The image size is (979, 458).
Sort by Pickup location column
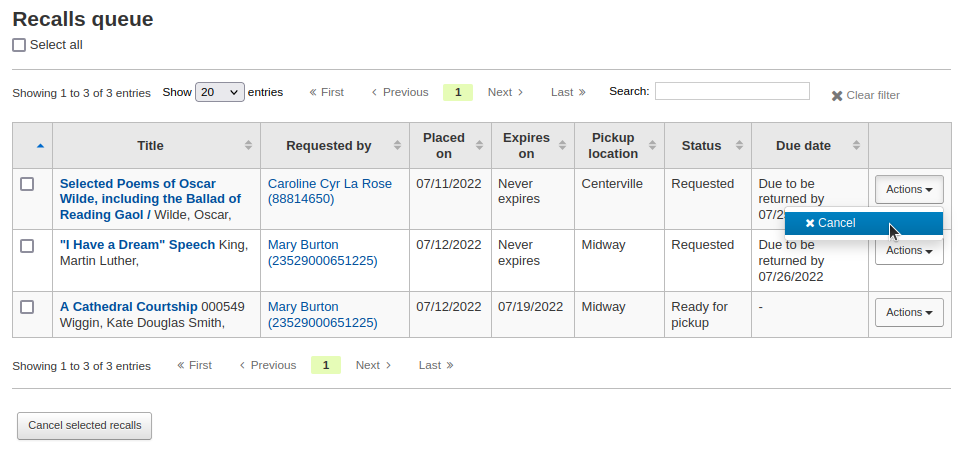pos(652,146)
